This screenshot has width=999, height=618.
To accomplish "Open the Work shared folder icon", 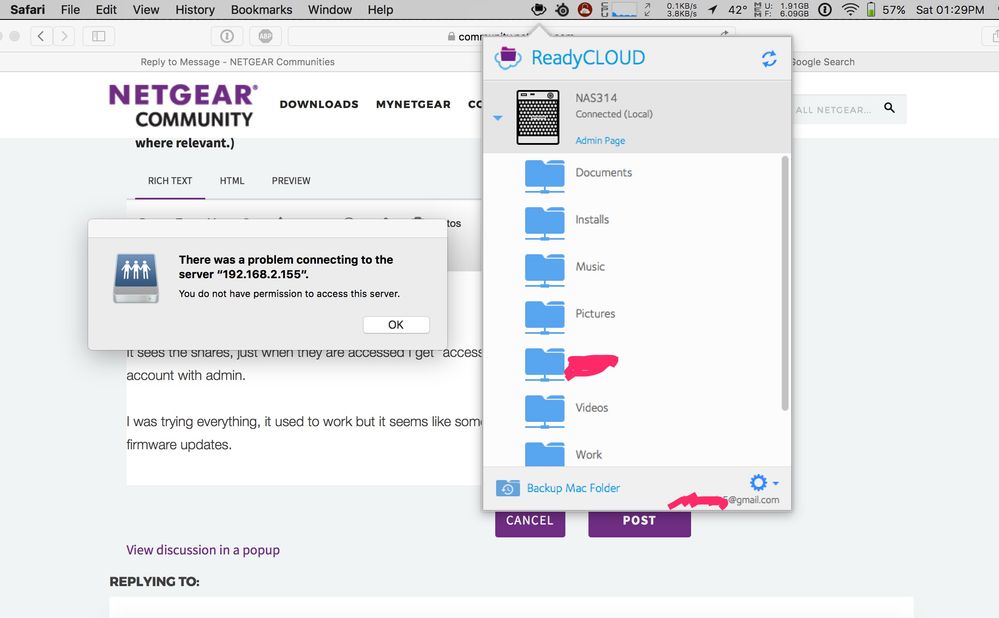I will 544,454.
